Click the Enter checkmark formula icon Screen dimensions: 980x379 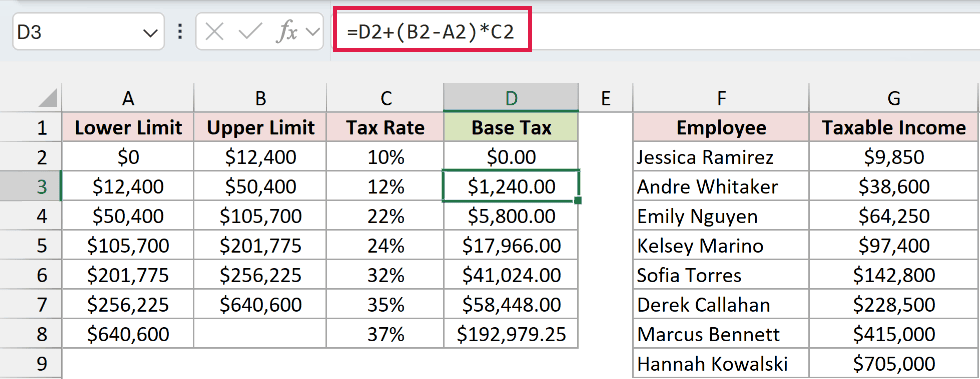tap(250, 32)
